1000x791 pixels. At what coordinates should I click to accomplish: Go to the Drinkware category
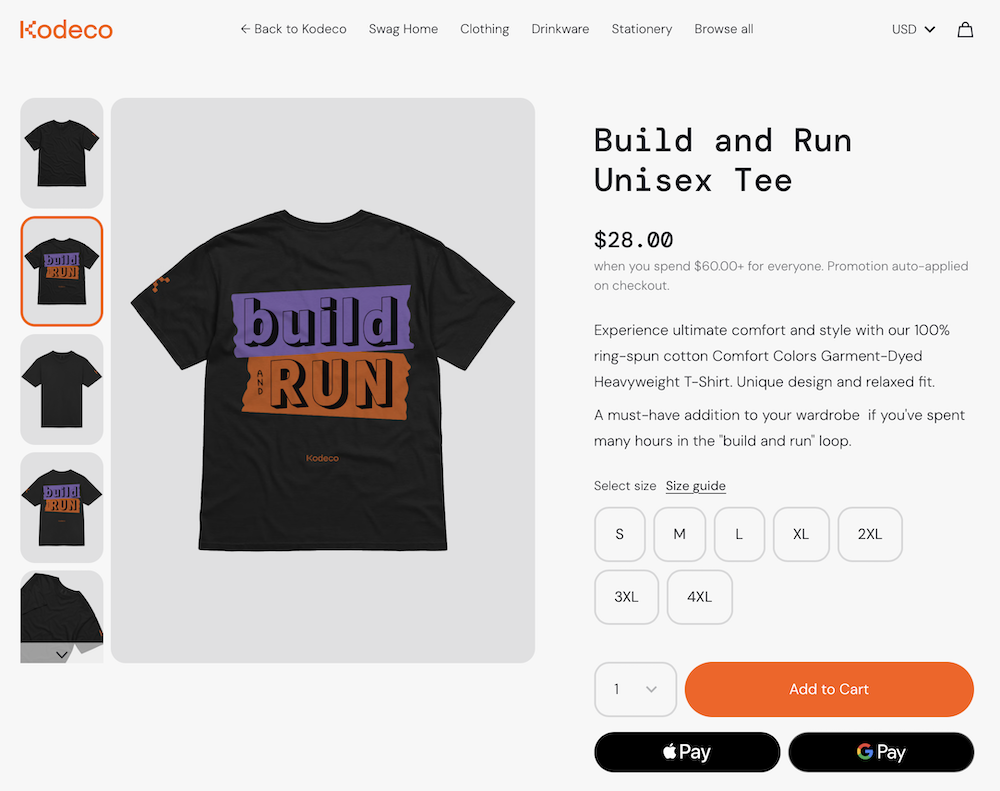click(560, 29)
